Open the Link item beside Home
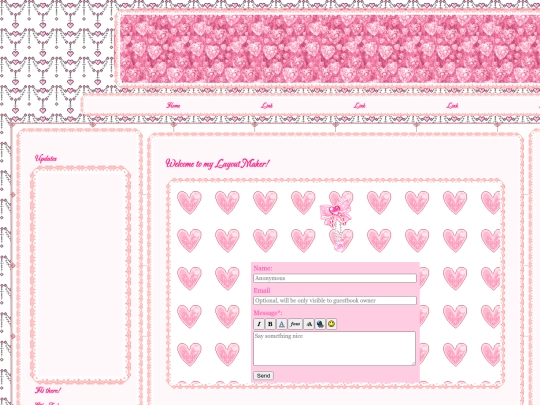 [267, 105]
